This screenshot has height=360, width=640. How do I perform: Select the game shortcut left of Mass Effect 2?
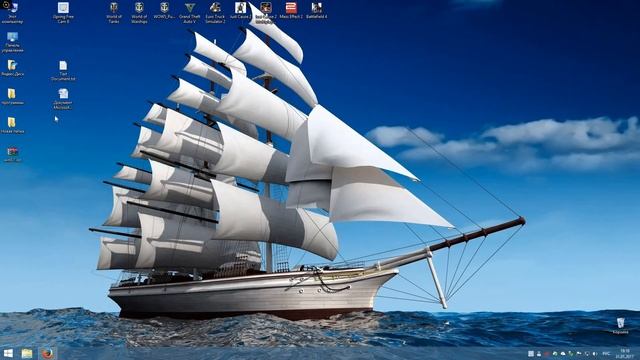(x=266, y=12)
